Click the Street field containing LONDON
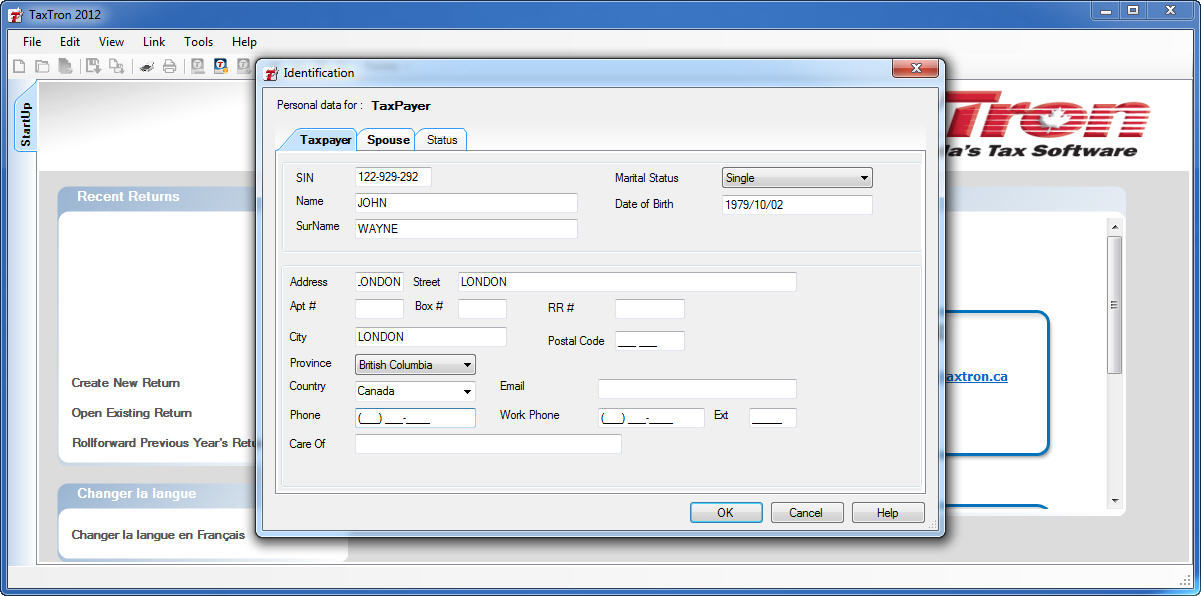The image size is (1201, 596). coord(627,282)
